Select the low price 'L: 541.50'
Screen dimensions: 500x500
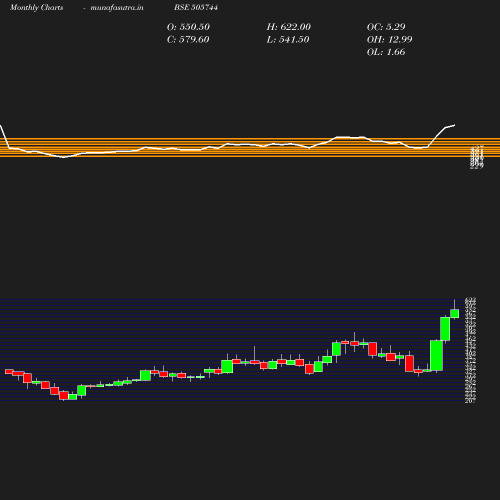point(288,40)
